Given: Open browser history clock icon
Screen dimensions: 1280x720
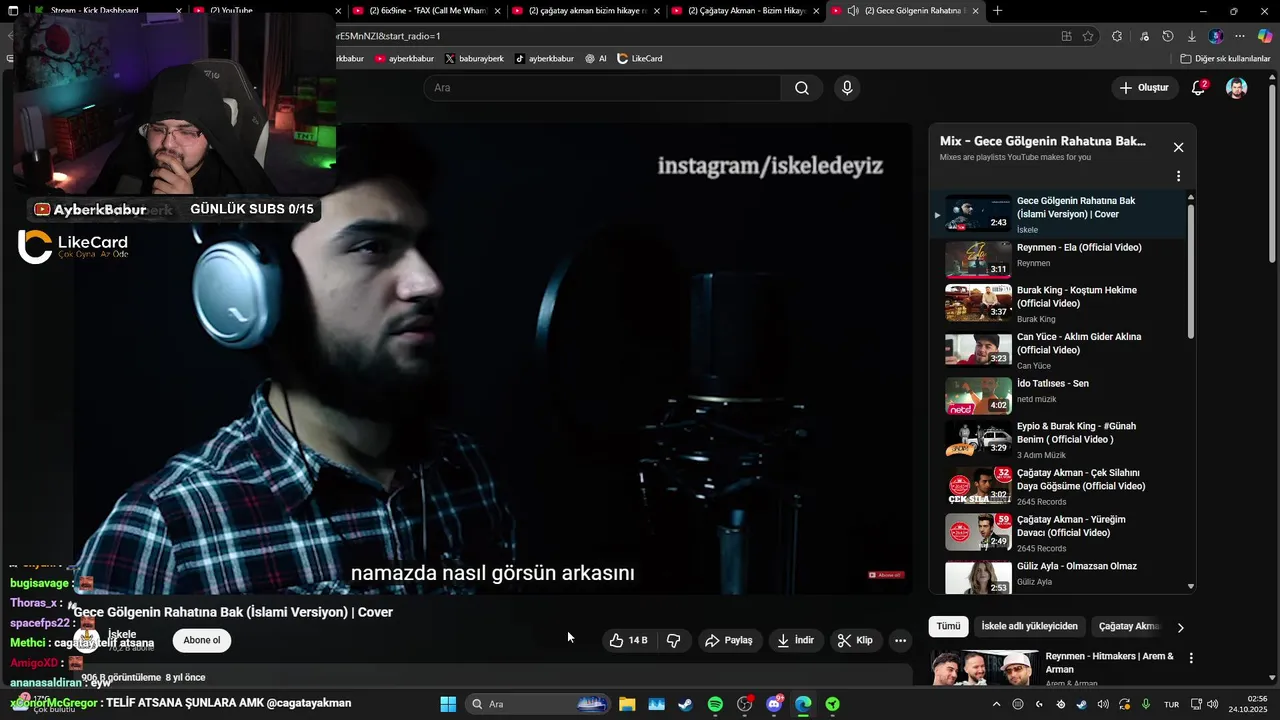Looking at the screenshot, I should (1168, 36).
